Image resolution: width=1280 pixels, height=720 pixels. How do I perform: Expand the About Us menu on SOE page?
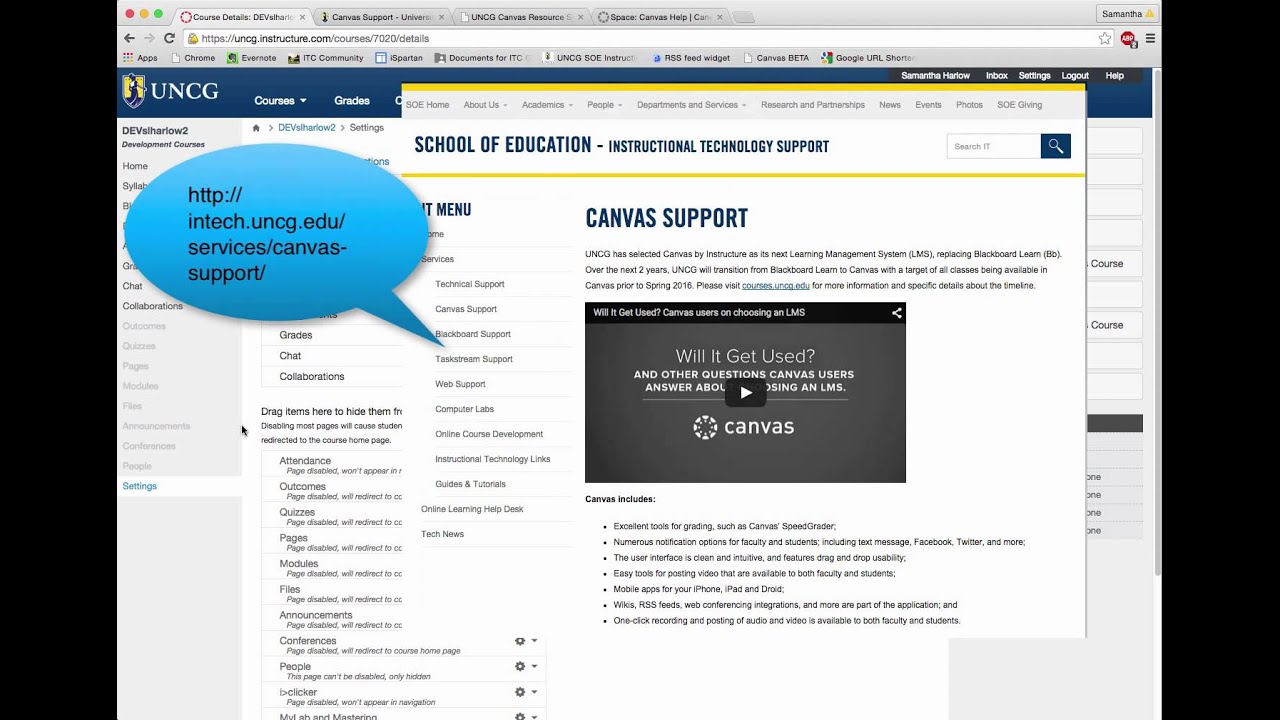pyautogui.click(x=485, y=105)
